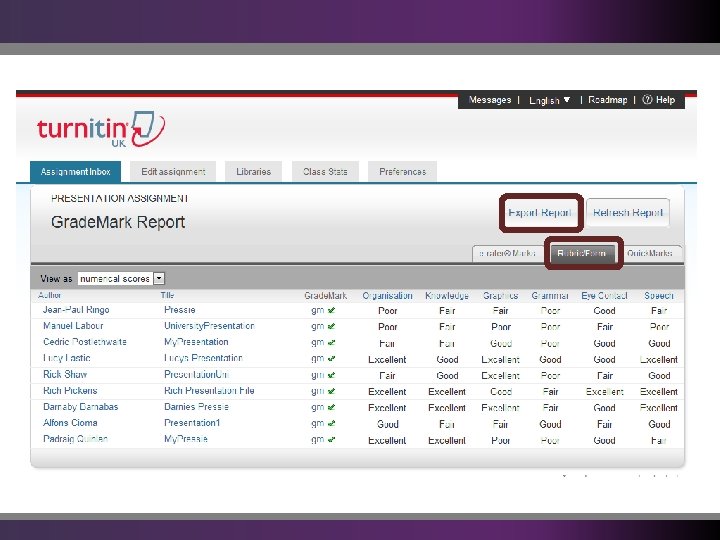Sort by Organisation column header

pyautogui.click(x=388, y=296)
